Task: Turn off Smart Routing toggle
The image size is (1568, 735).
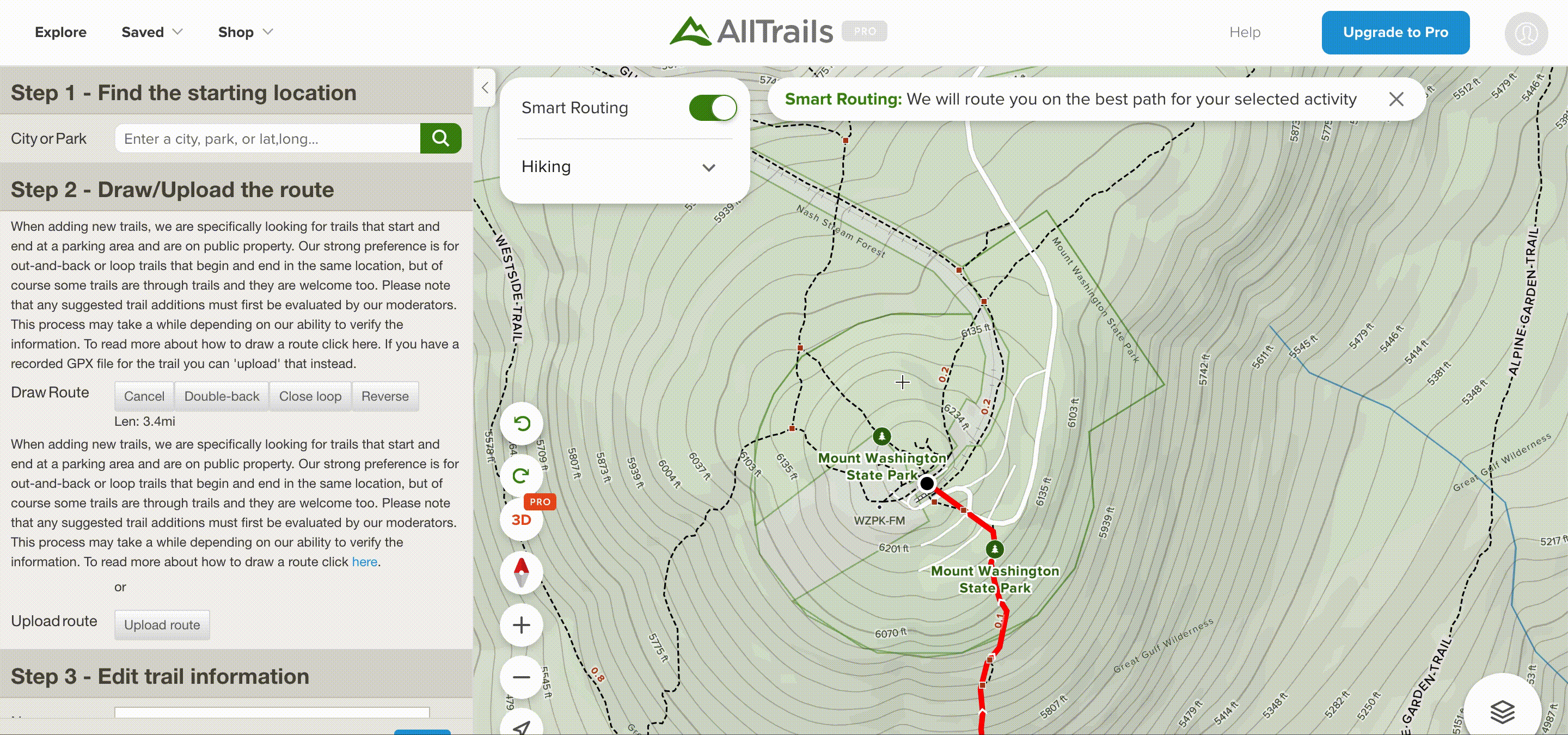Action: pyautogui.click(x=713, y=108)
